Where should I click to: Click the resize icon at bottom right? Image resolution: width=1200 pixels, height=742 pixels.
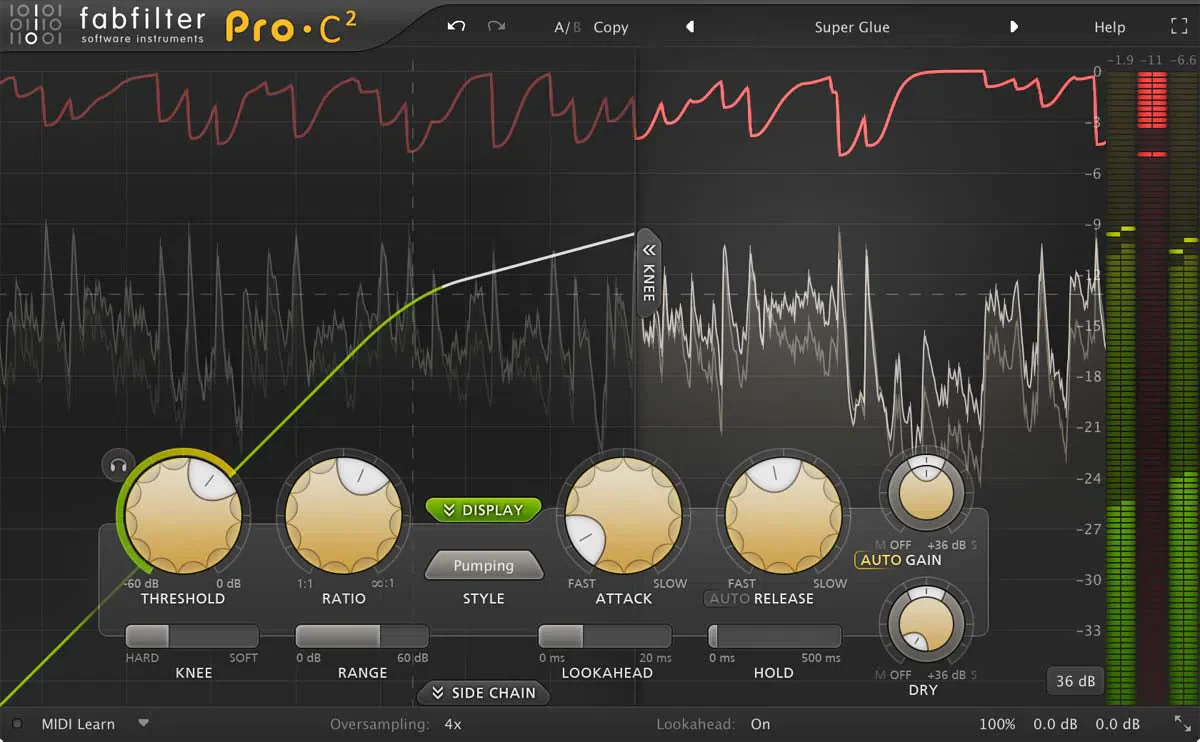1185,723
